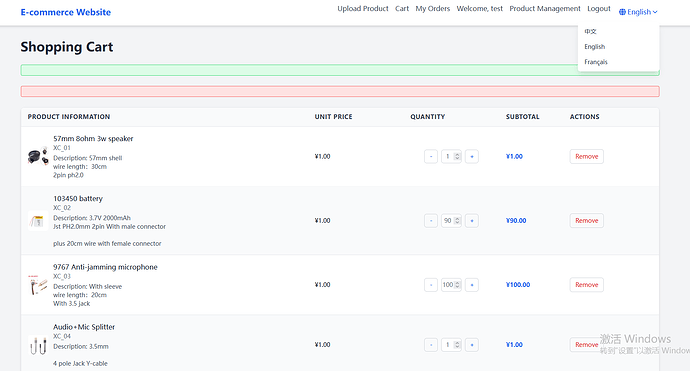
Task: Remove the Audio+Mic Splitter item
Action: [x=587, y=345]
